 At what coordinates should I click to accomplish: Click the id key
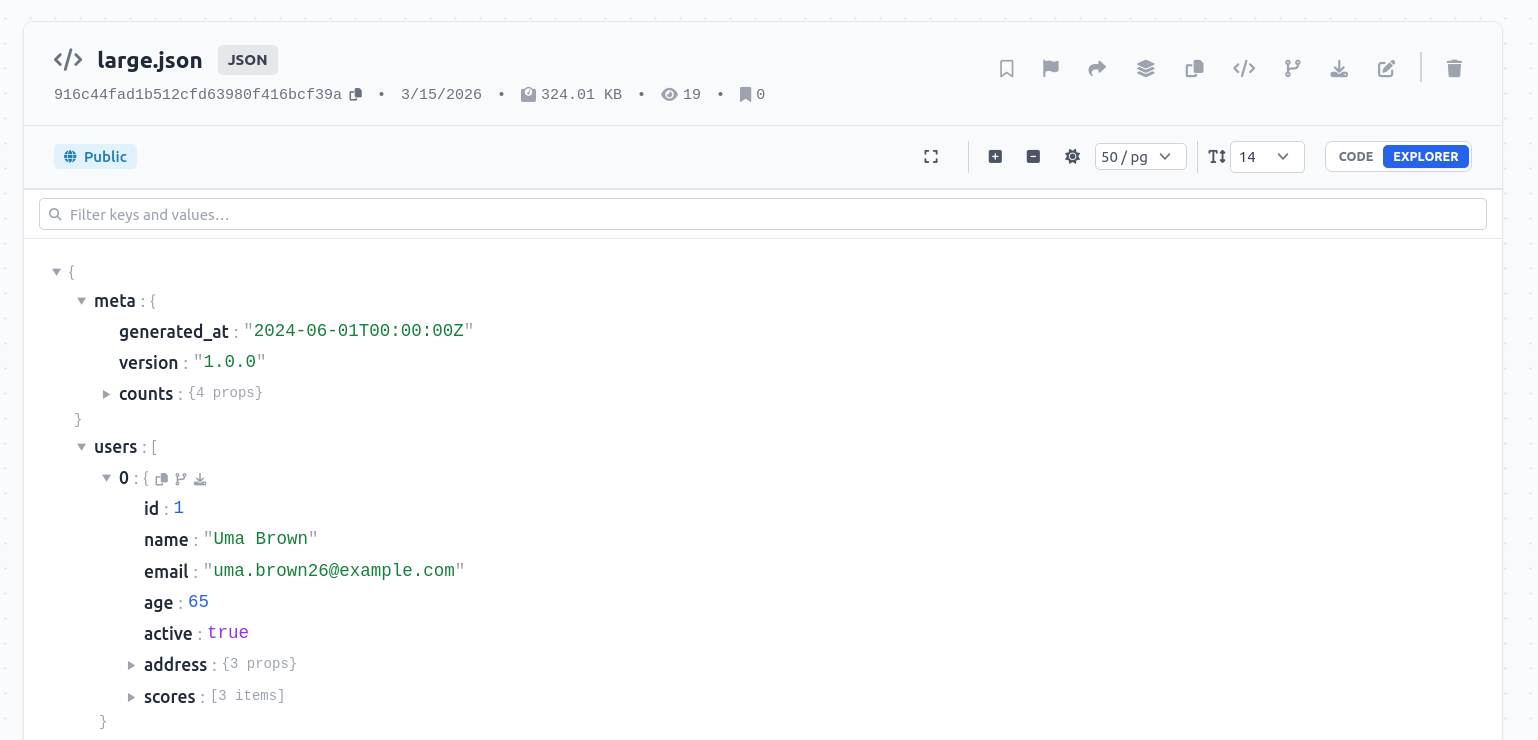click(x=151, y=509)
